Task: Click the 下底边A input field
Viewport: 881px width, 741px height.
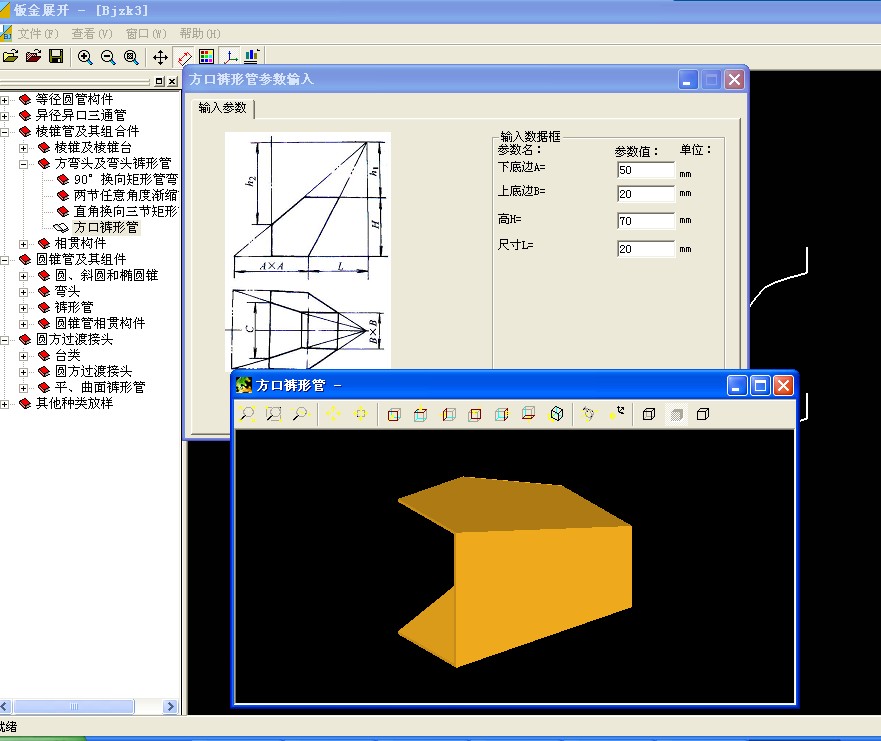Action: (646, 170)
